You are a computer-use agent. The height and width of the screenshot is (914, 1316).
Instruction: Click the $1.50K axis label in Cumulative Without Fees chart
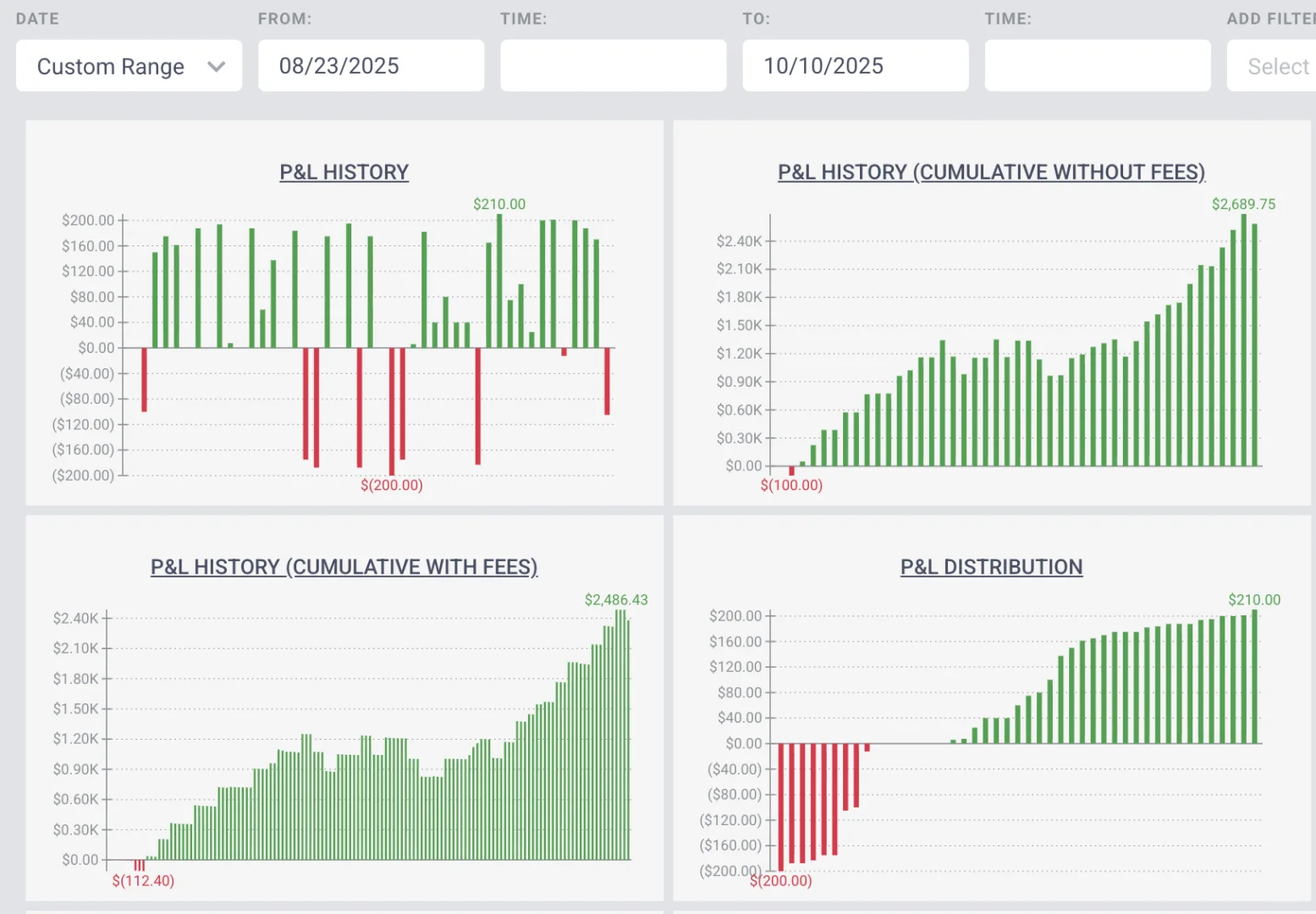pos(739,326)
